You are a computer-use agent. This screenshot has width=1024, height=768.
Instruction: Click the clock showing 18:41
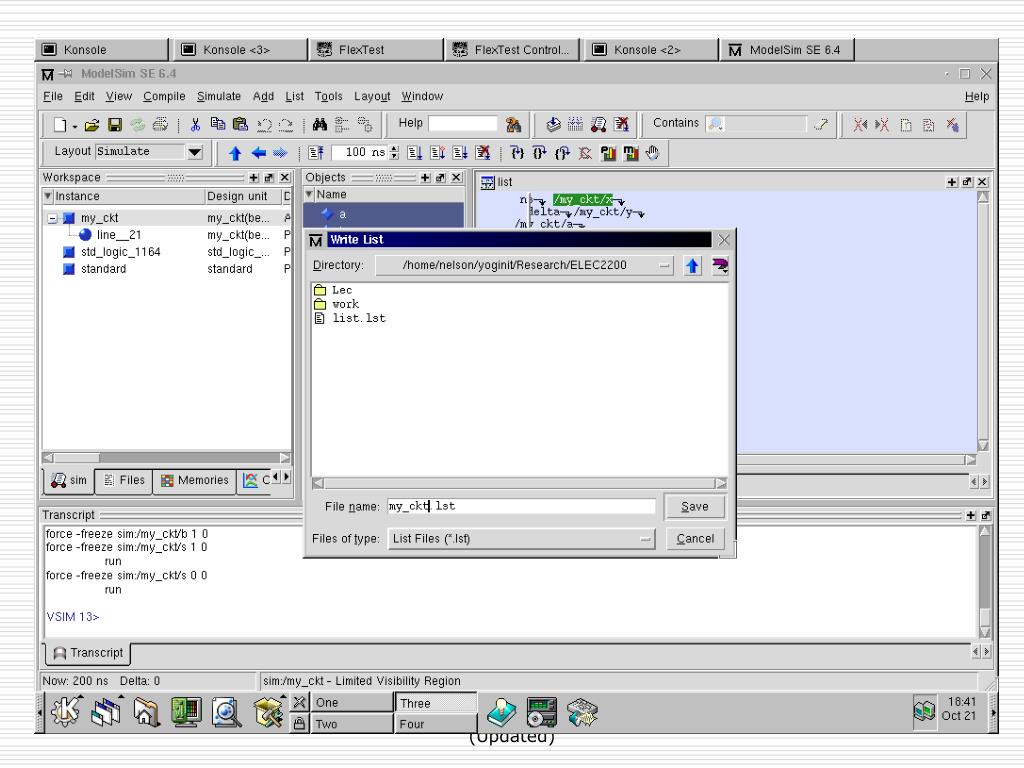pos(960,702)
